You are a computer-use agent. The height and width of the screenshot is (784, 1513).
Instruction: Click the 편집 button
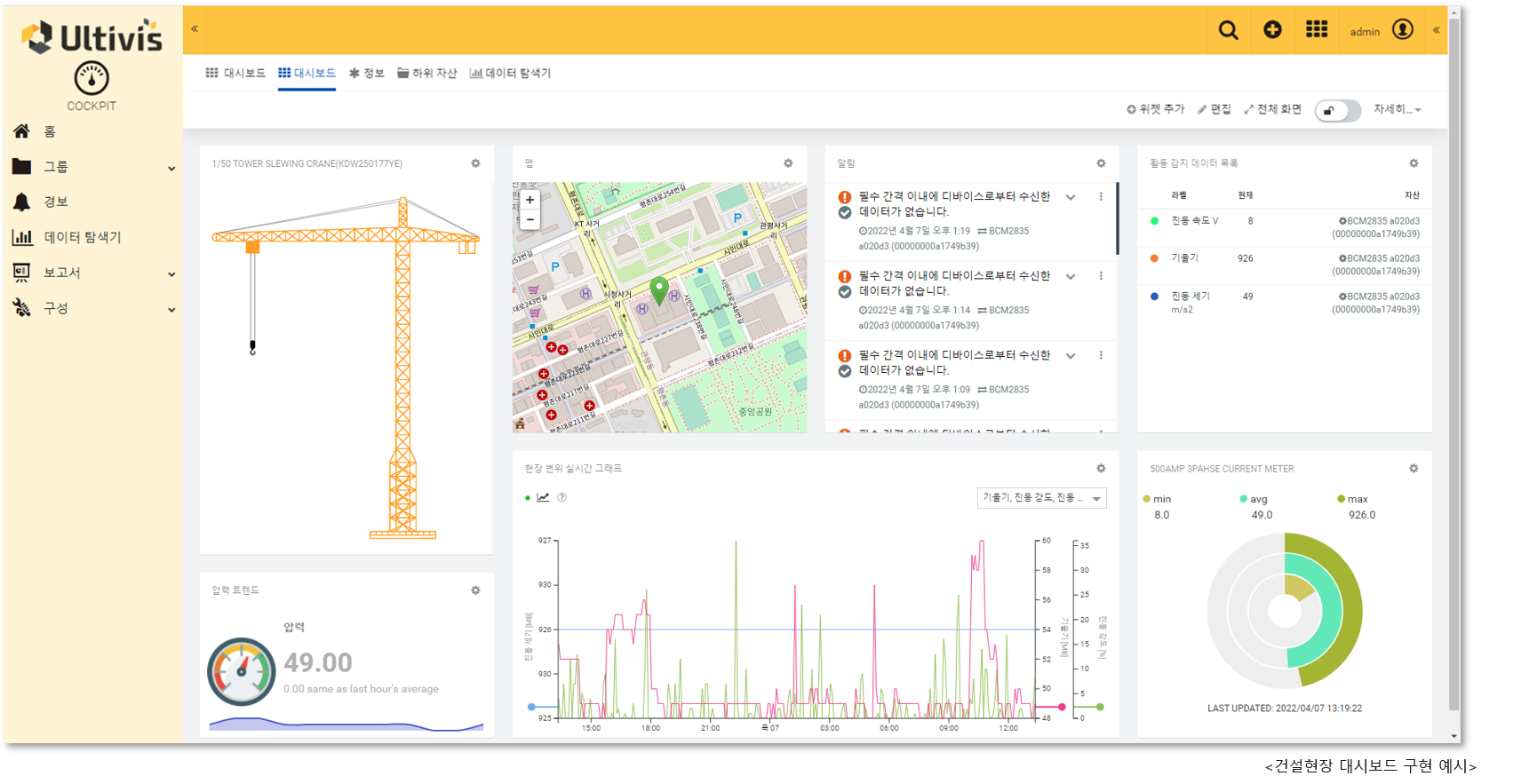tap(1214, 109)
